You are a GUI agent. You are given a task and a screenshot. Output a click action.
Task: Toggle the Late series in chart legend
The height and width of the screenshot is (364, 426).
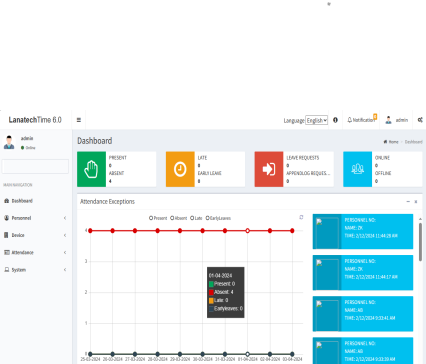click(x=196, y=218)
